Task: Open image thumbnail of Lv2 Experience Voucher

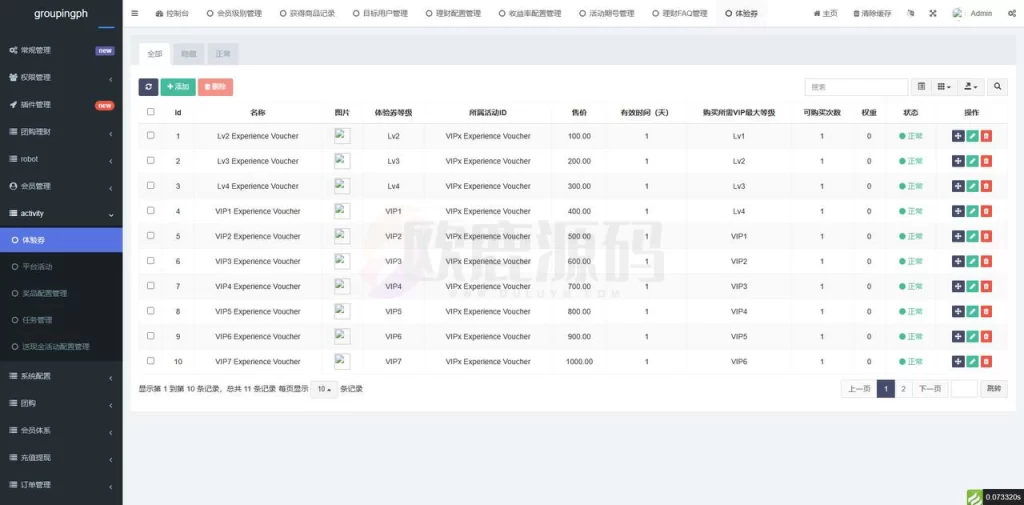Action: (342, 136)
